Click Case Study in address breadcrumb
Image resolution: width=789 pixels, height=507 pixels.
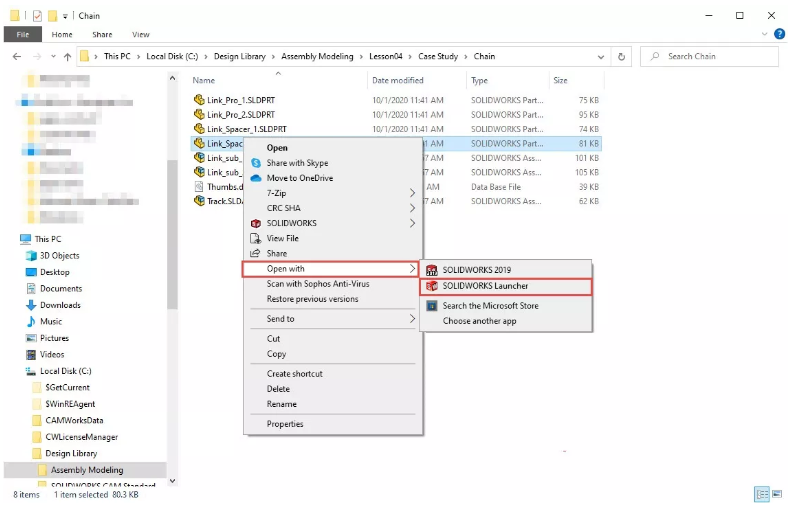point(438,56)
